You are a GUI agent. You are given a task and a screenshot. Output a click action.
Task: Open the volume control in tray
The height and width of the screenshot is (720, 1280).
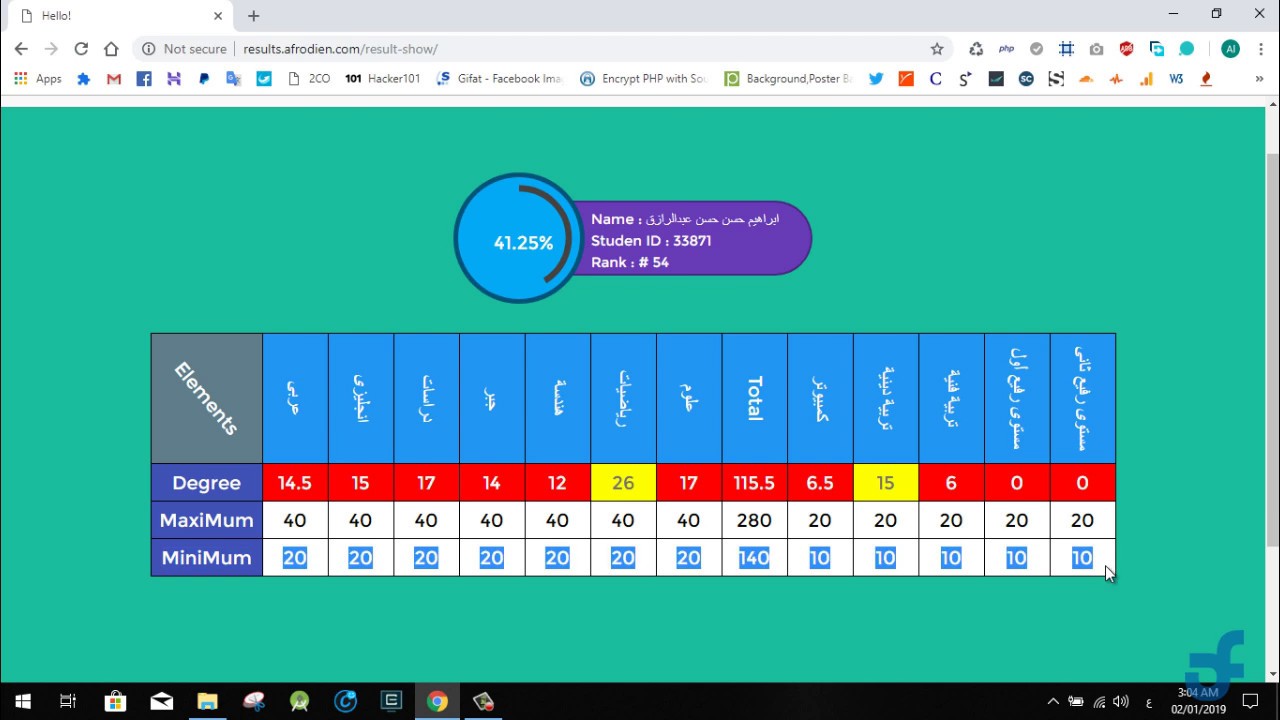1121,701
